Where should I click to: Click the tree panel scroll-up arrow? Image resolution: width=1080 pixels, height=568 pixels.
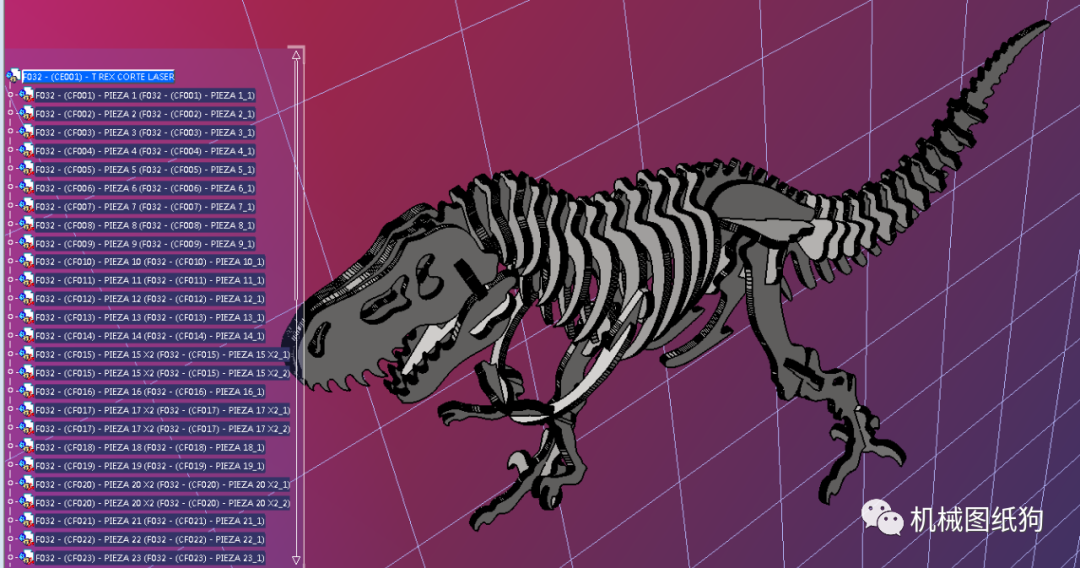tap(296, 55)
